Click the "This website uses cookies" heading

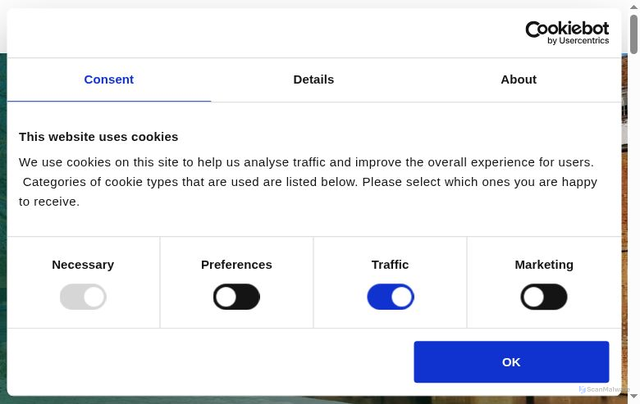pyautogui.click(x=98, y=137)
